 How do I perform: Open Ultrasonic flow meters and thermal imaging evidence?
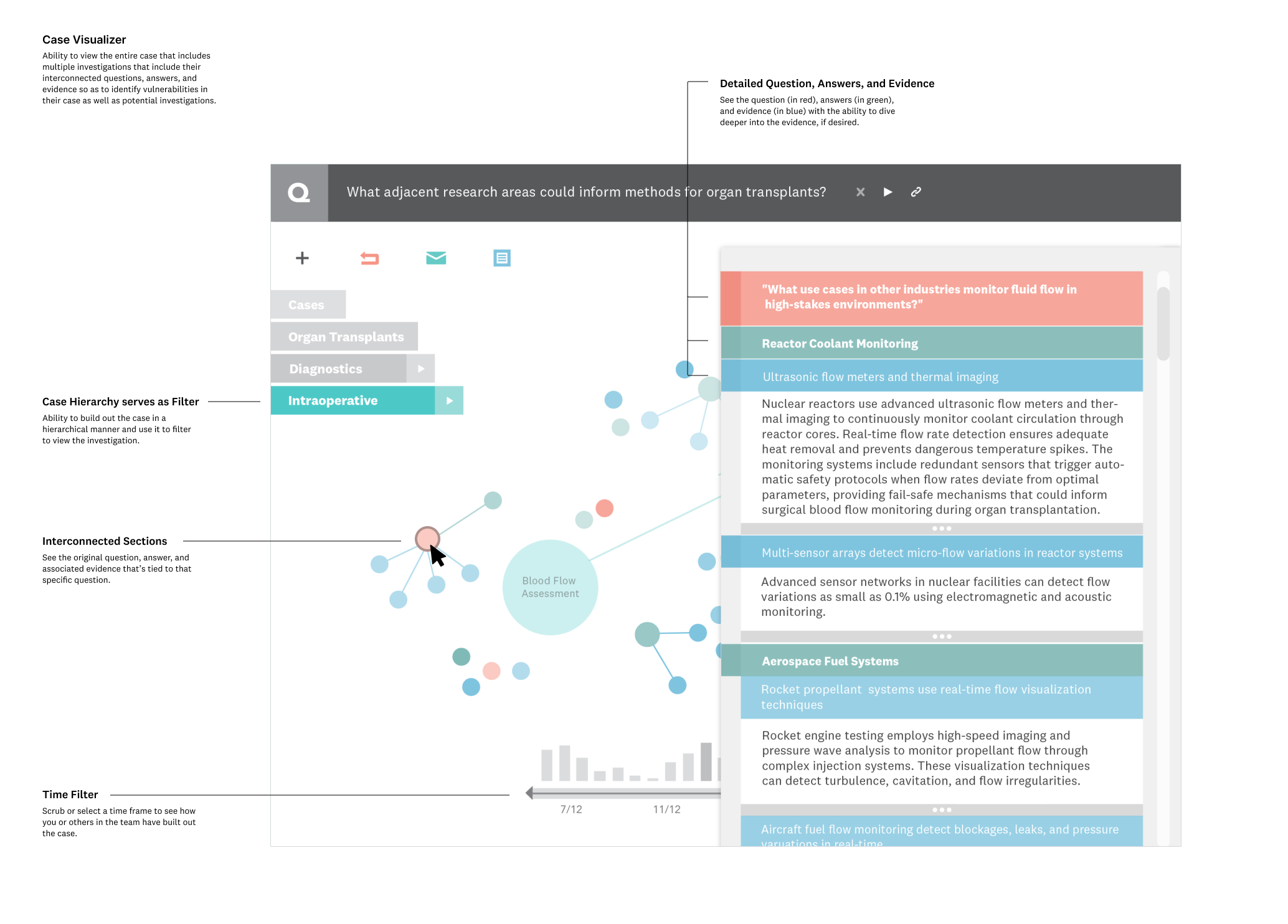coord(932,377)
